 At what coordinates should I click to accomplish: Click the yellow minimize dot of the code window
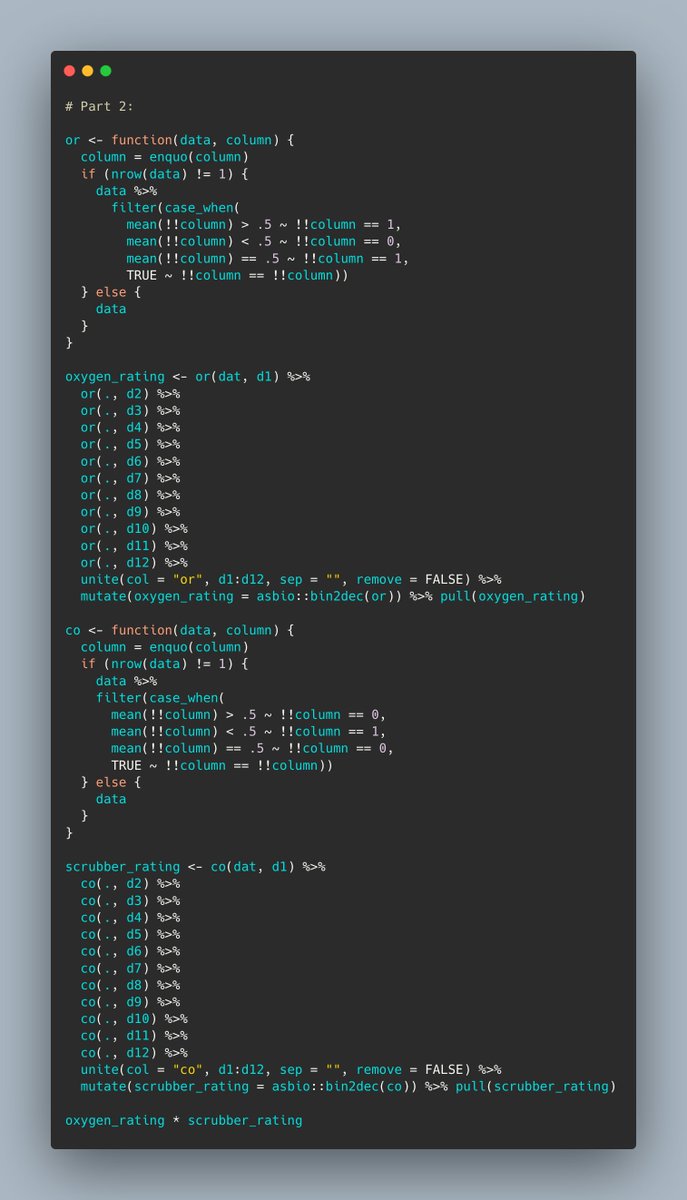tap(87, 71)
